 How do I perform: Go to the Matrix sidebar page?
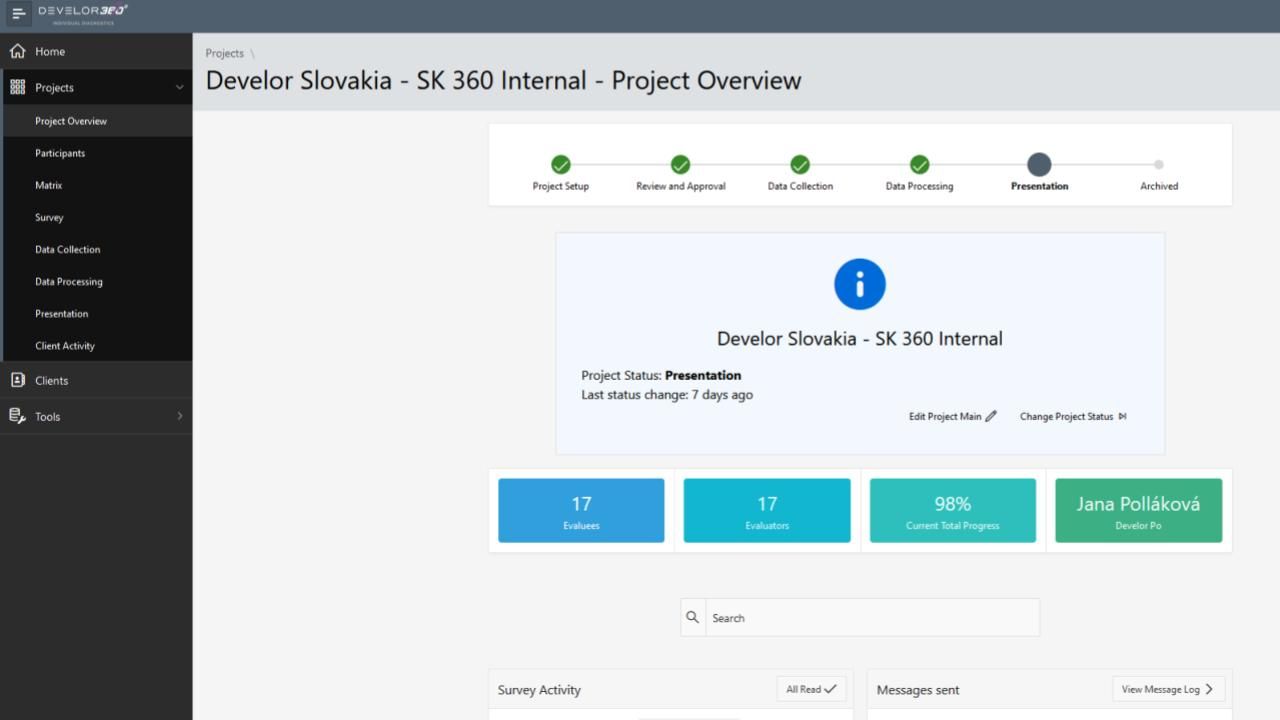(48, 185)
